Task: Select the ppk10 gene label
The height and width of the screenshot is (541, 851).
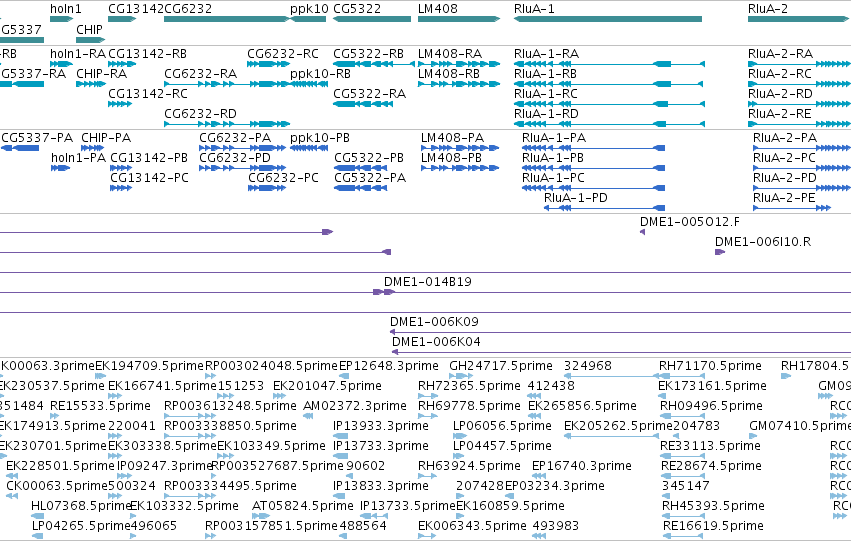Action: pyautogui.click(x=309, y=9)
